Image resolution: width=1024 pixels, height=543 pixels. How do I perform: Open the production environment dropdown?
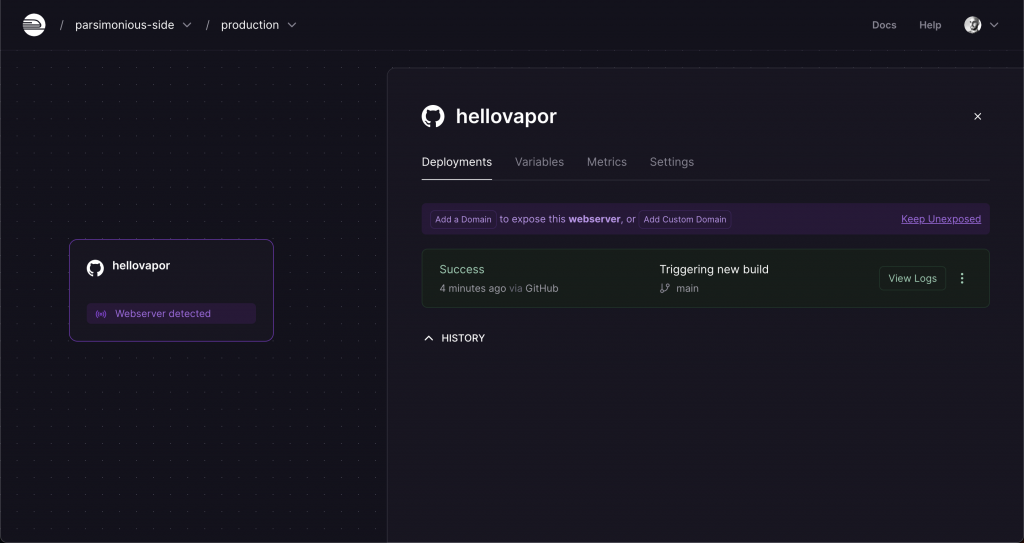259,25
